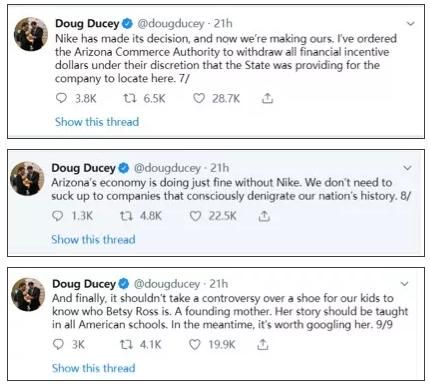The image size is (430, 389).
Task: Show this thread under the 9/9 tweet
Action: [94, 368]
